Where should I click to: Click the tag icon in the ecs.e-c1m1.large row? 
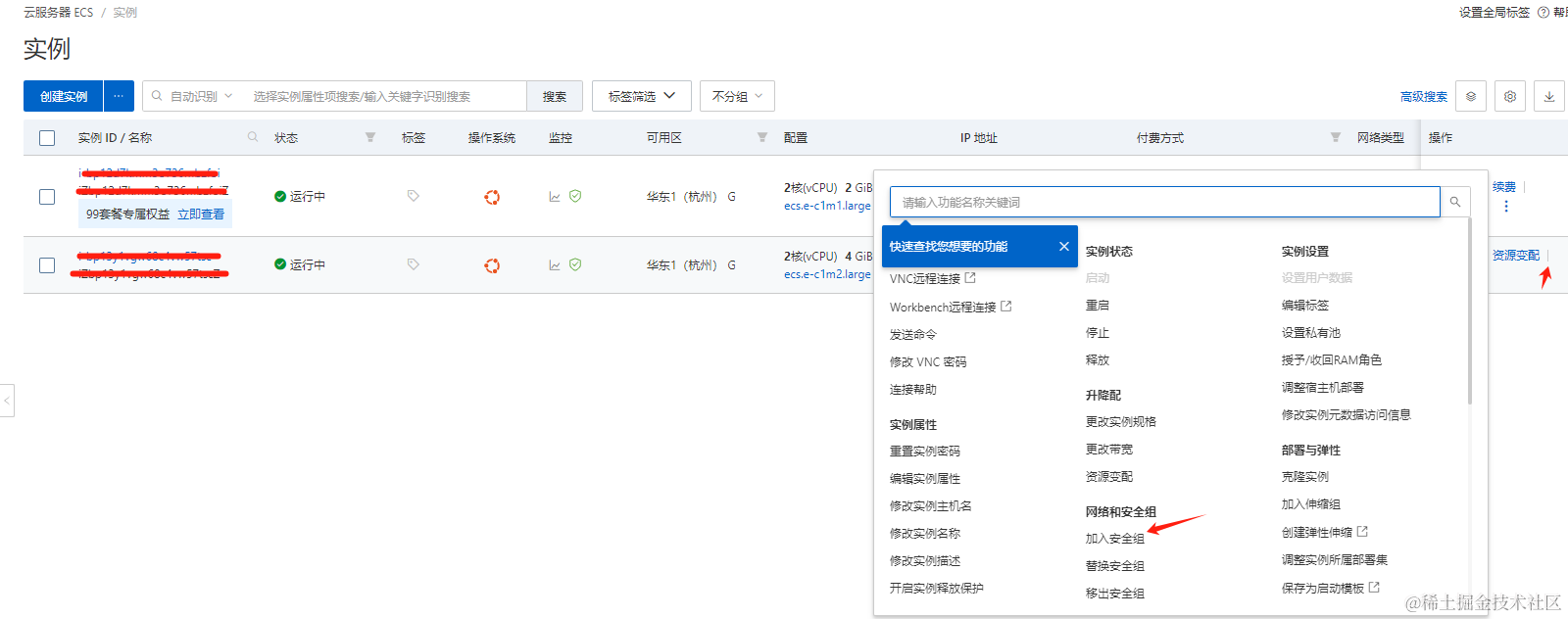click(x=414, y=196)
